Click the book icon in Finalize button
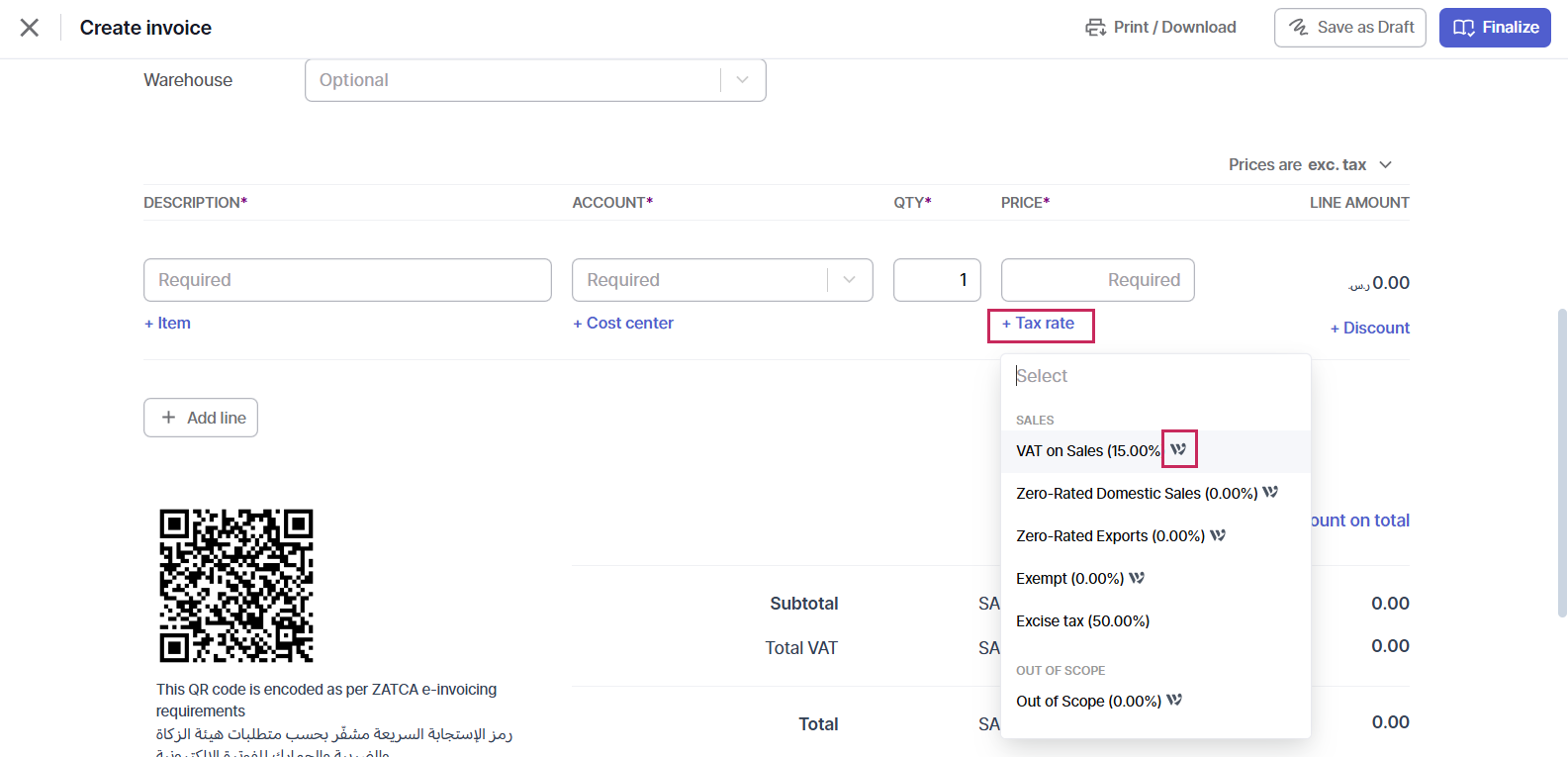1568x757 pixels. click(x=1464, y=28)
